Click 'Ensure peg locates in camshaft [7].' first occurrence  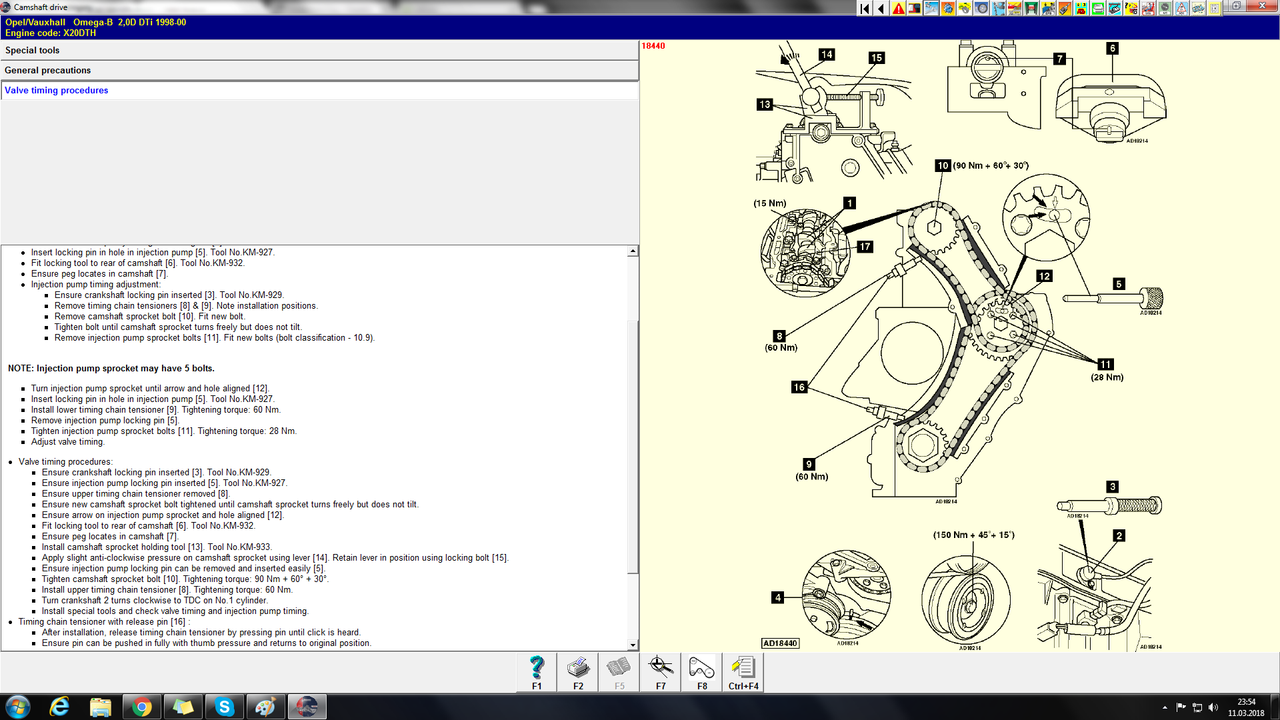click(99, 274)
